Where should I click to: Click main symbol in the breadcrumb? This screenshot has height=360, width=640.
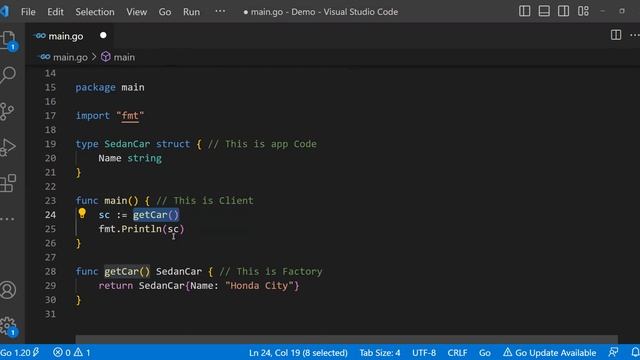pos(124,57)
